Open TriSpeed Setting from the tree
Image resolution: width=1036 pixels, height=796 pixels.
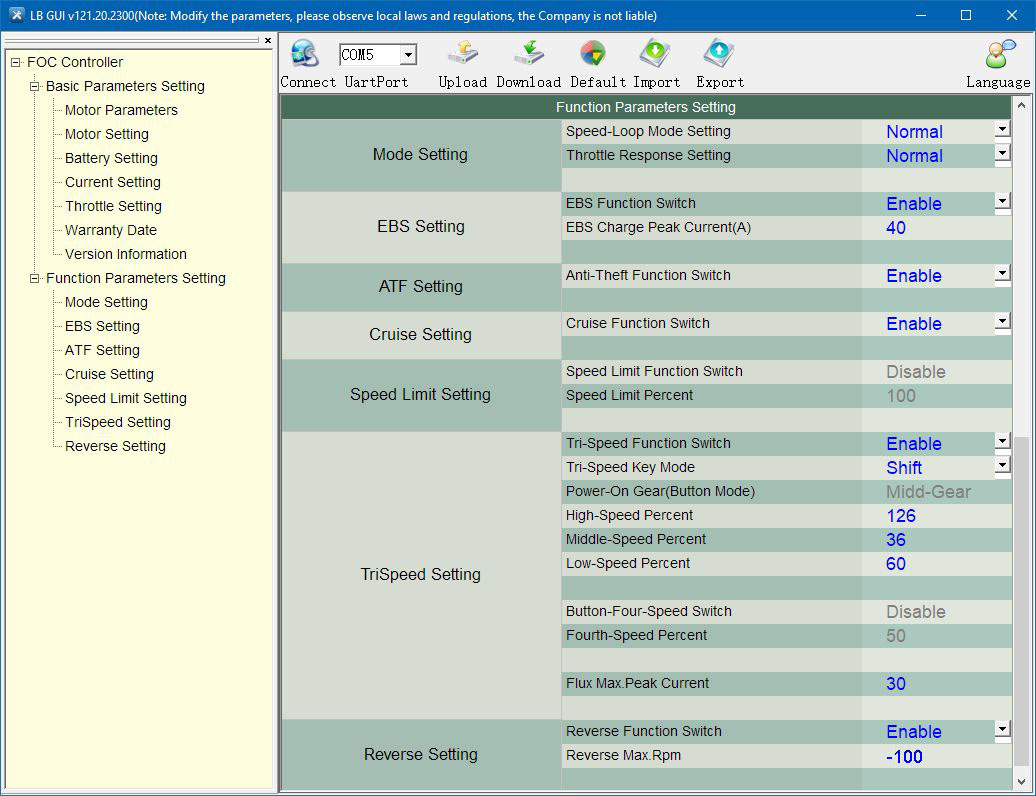(x=117, y=422)
